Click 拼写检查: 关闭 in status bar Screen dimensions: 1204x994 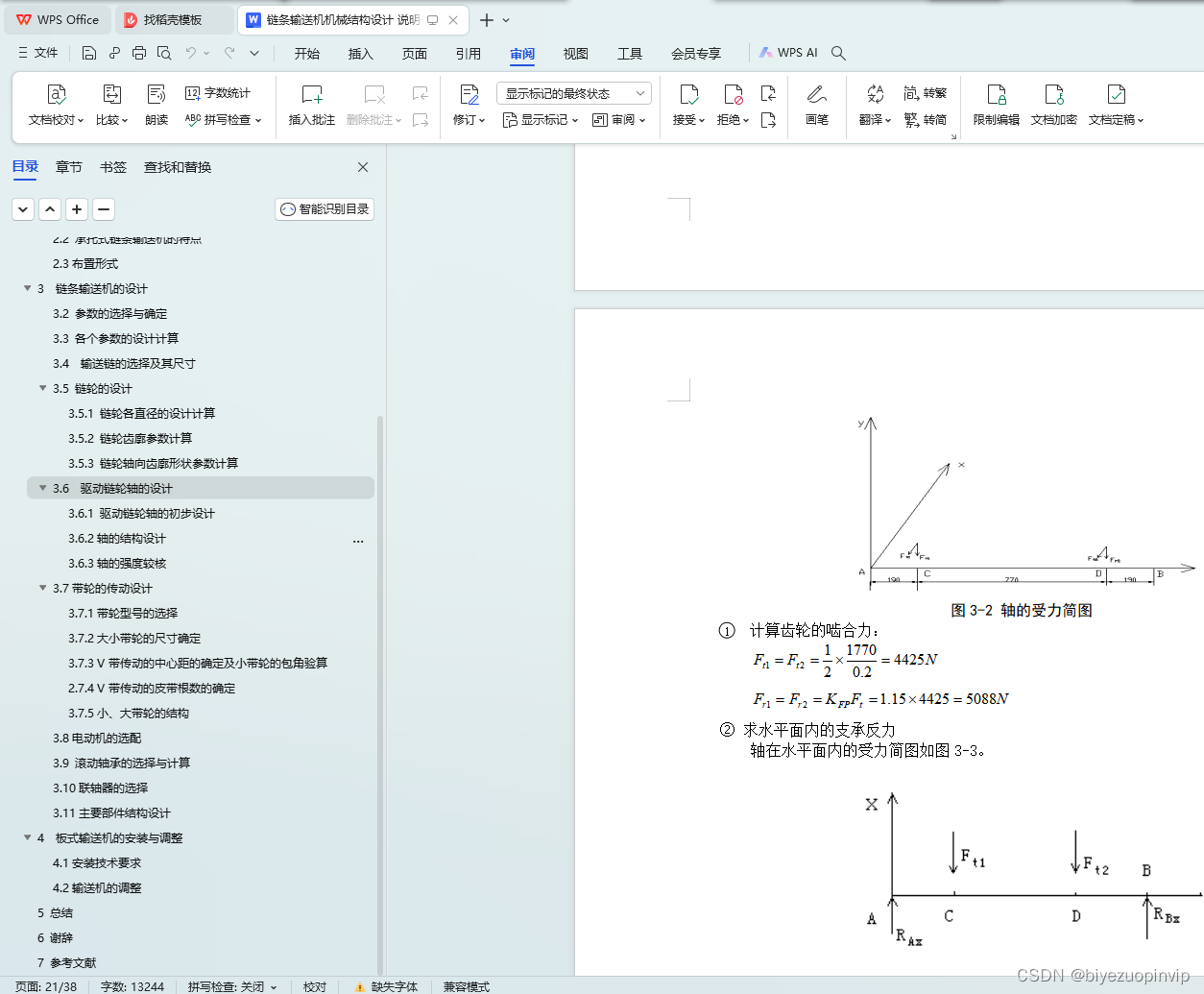(x=231, y=986)
